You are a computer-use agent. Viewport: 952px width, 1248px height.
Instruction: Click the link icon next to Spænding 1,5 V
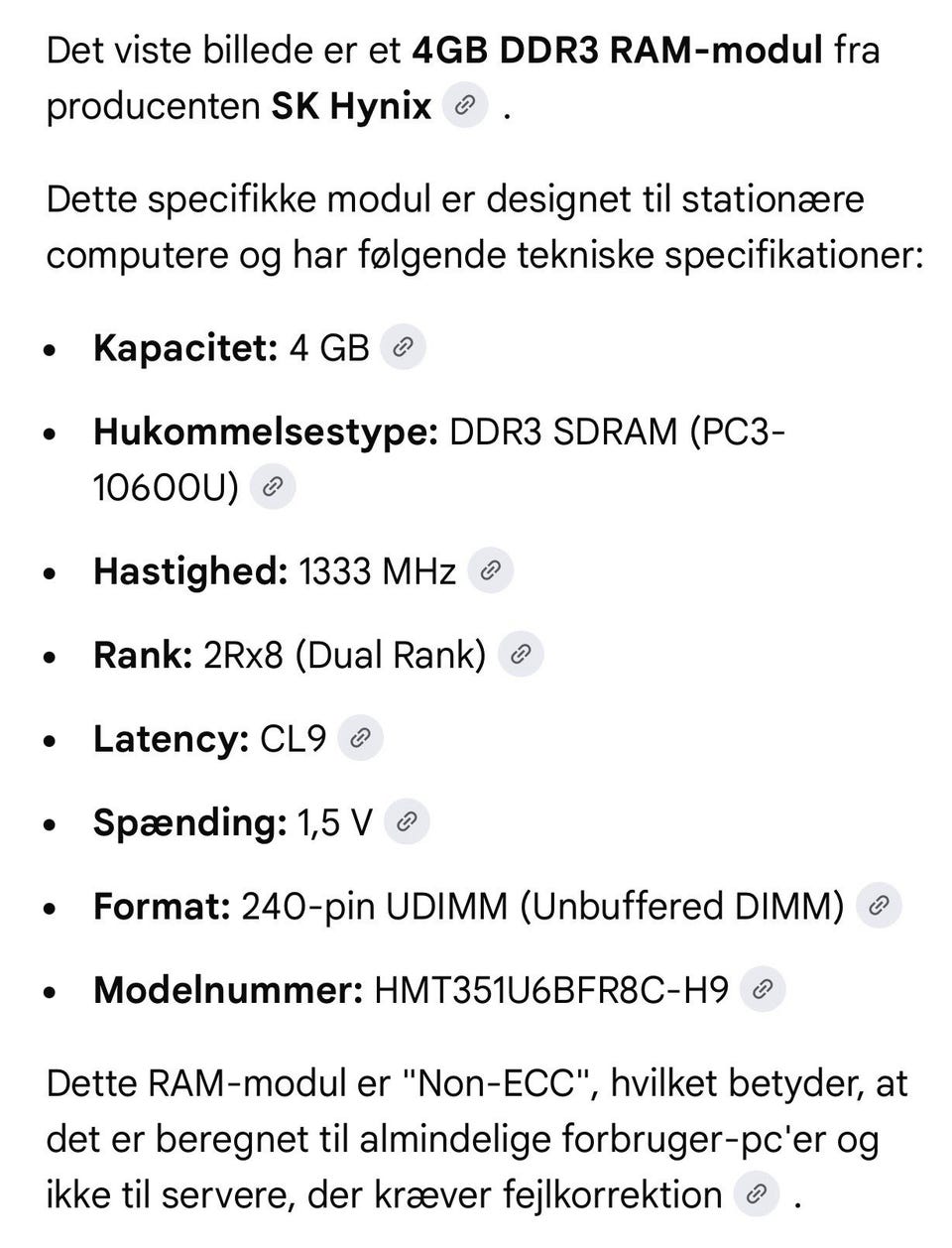point(407,821)
